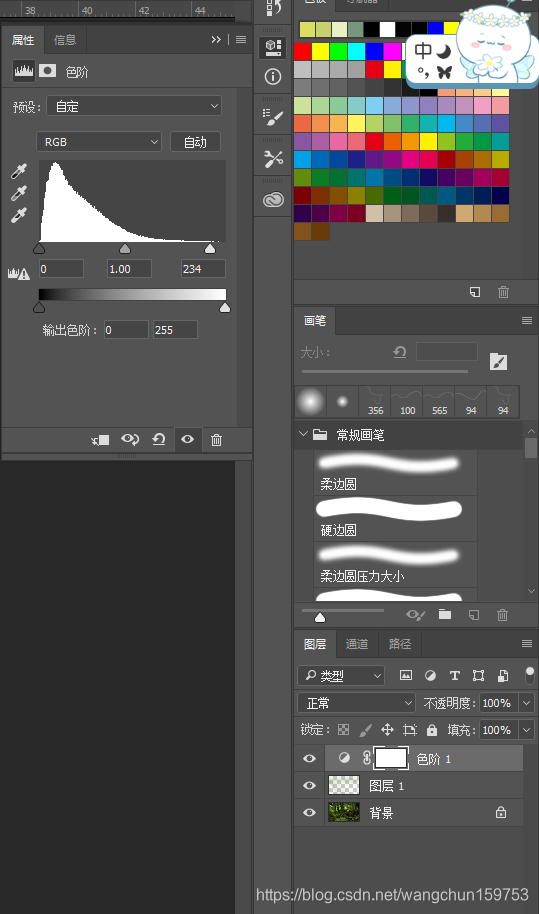
Task: Switch to the 信息 tab
Action: click(x=65, y=40)
